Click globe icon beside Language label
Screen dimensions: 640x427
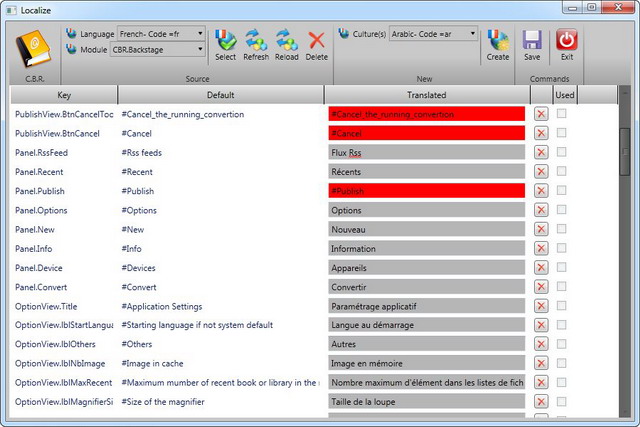coord(71,33)
